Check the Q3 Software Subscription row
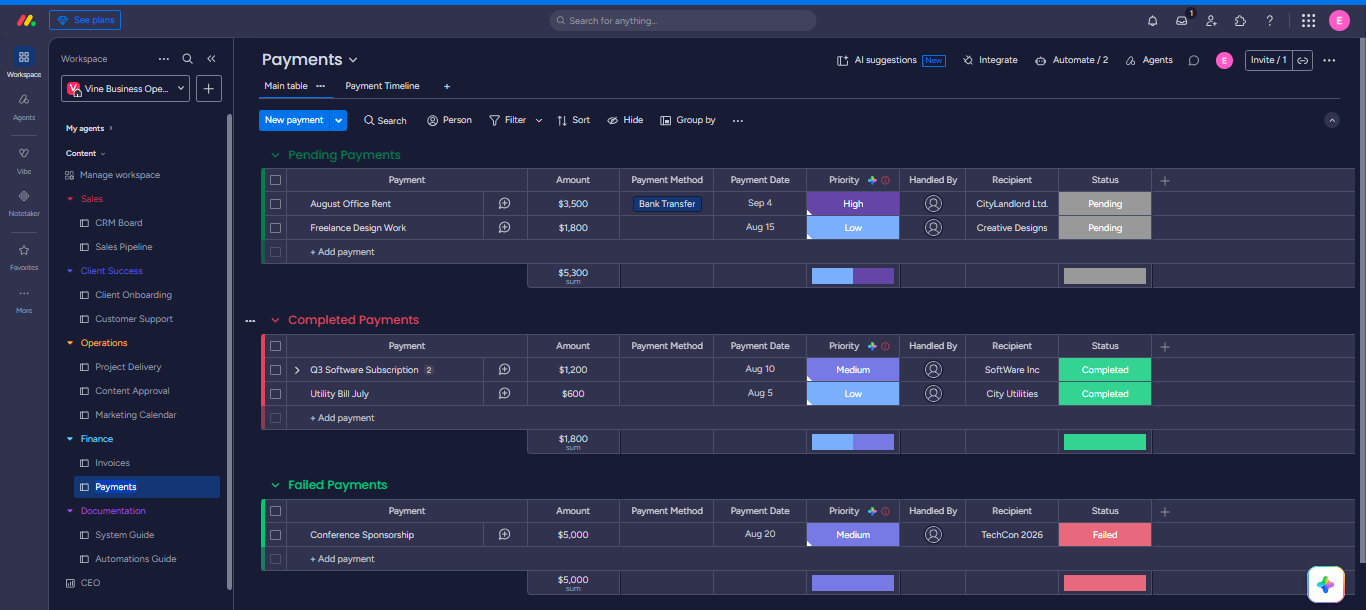The width and height of the screenshot is (1366, 610). [276, 370]
